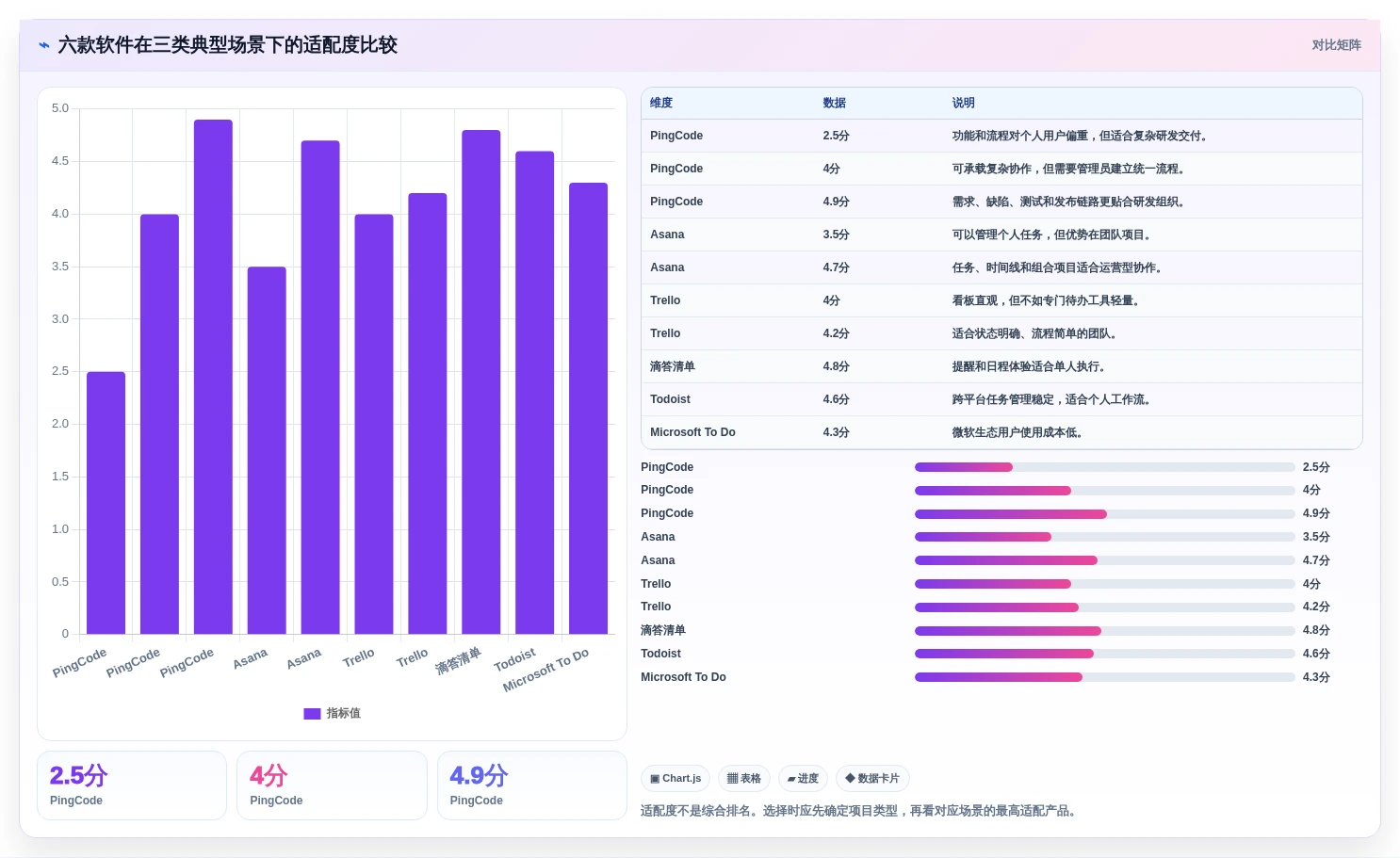Image resolution: width=1400 pixels, height=858 pixels.
Task: Click the 2.5 y-axis tick label
Action: pos(60,371)
